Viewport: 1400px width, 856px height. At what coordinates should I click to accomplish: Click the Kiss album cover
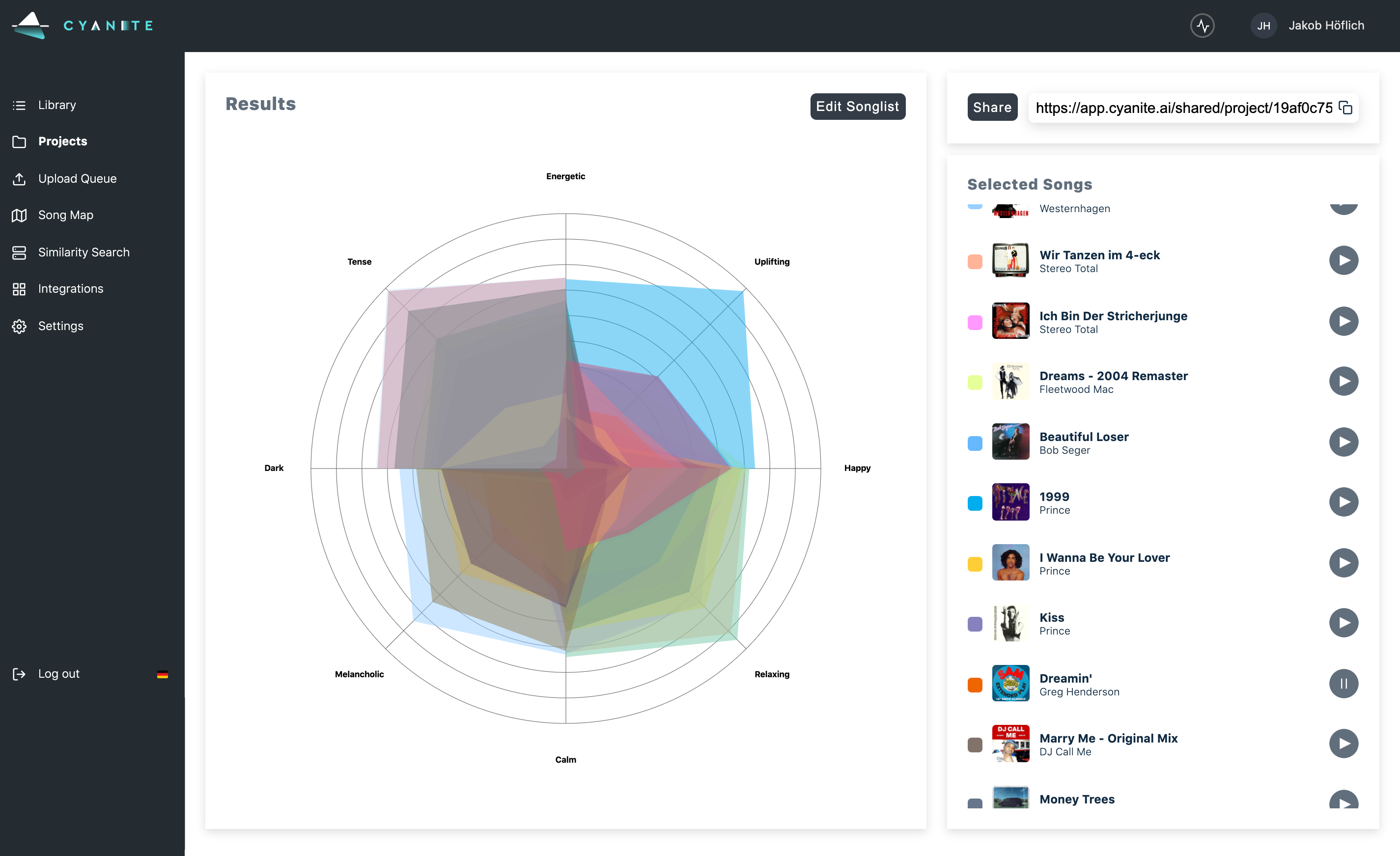(1010, 623)
